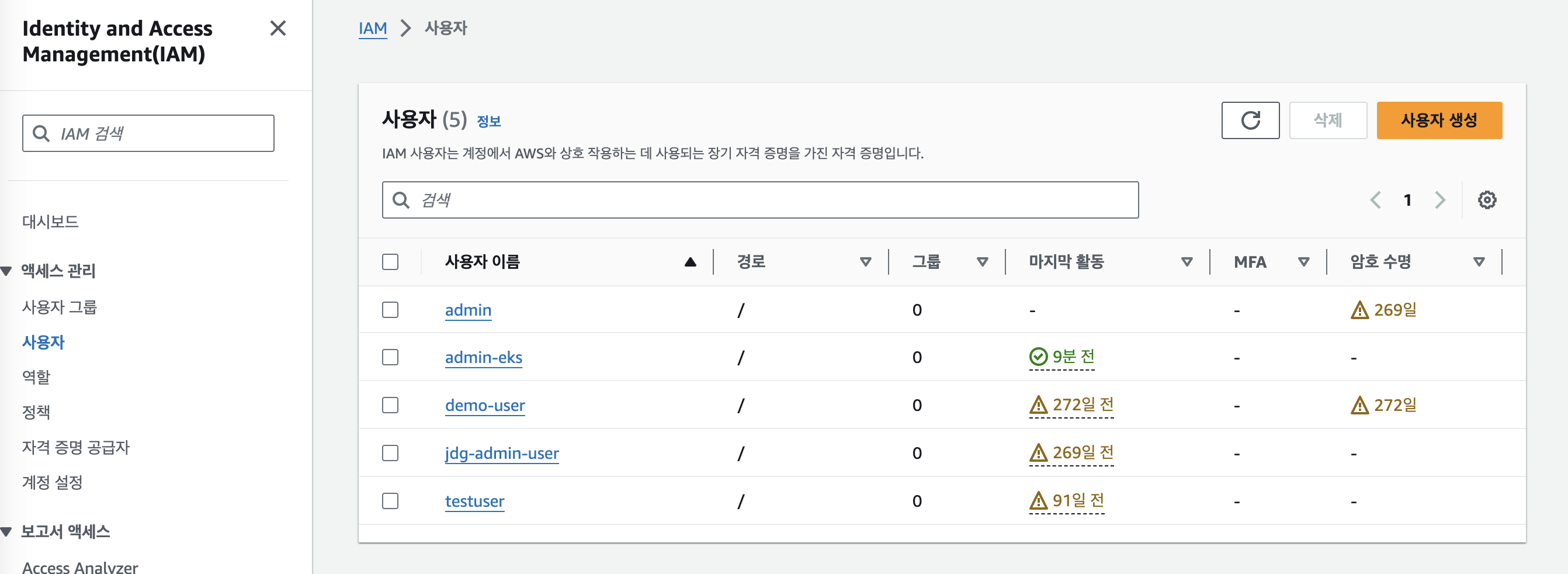The width and height of the screenshot is (1568, 574).
Task: Go to previous page arrow
Action: tap(1375, 200)
